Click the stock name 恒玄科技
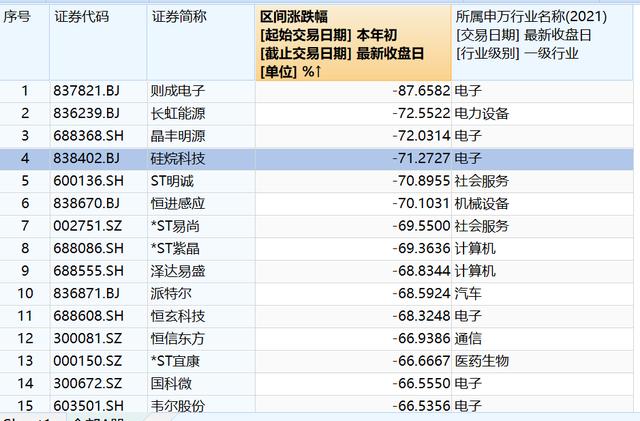The image size is (640, 421). pyautogui.click(x=178, y=316)
